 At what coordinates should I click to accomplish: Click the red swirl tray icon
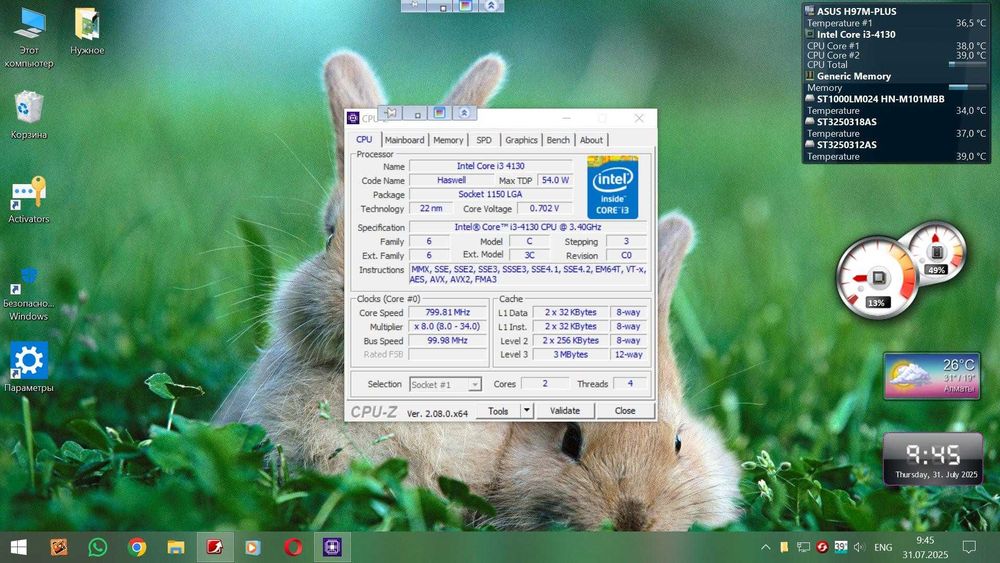822,547
